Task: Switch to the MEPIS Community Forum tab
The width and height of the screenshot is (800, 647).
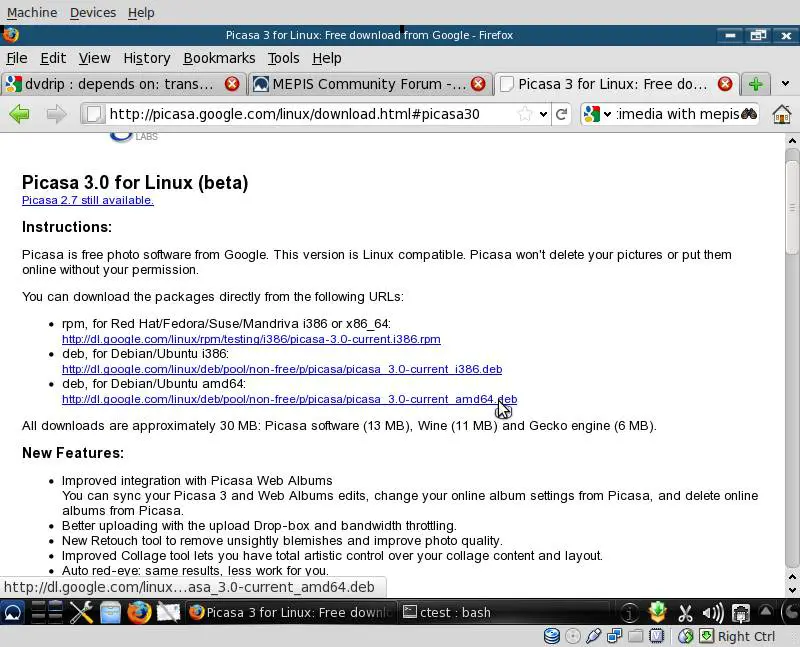Action: click(369, 84)
